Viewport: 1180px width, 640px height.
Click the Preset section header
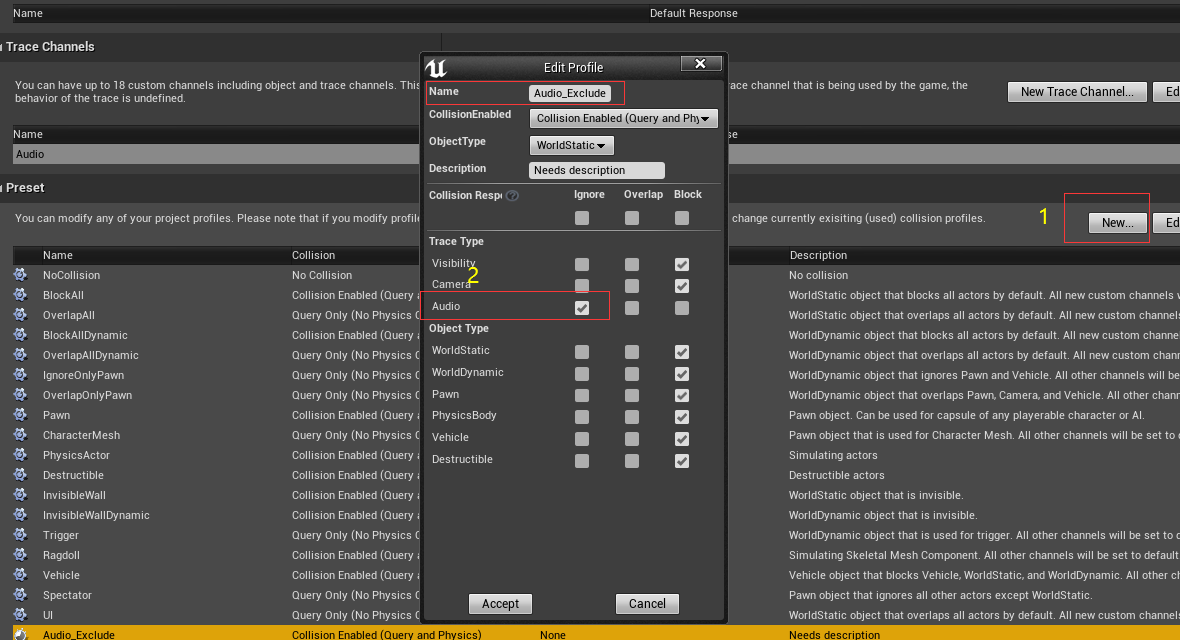pyautogui.click(x=26, y=187)
